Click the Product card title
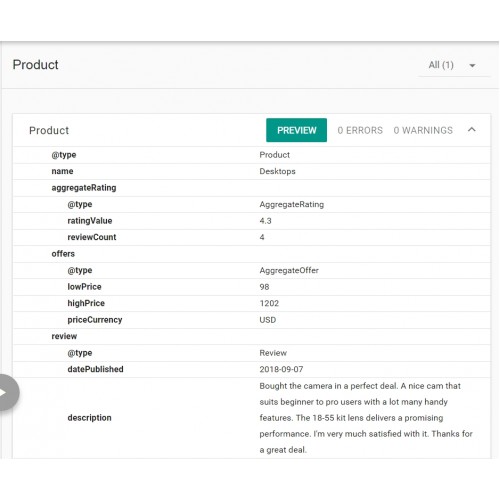Viewport: 500px width, 500px height. [49, 130]
